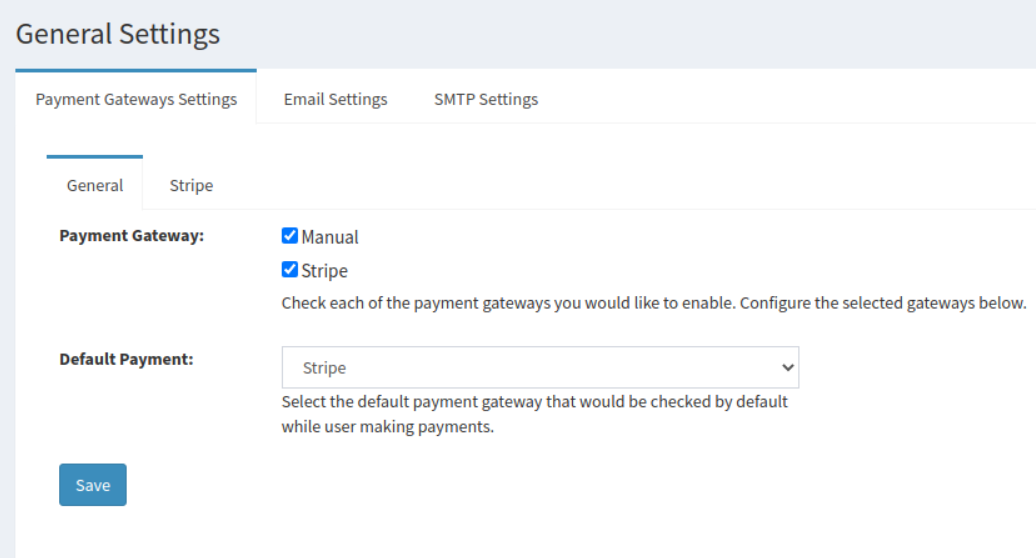Click the chevron arrow in Default Payment select
The height and width of the screenshot is (558, 1036).
pyautogui.click(x=787, y=368)
